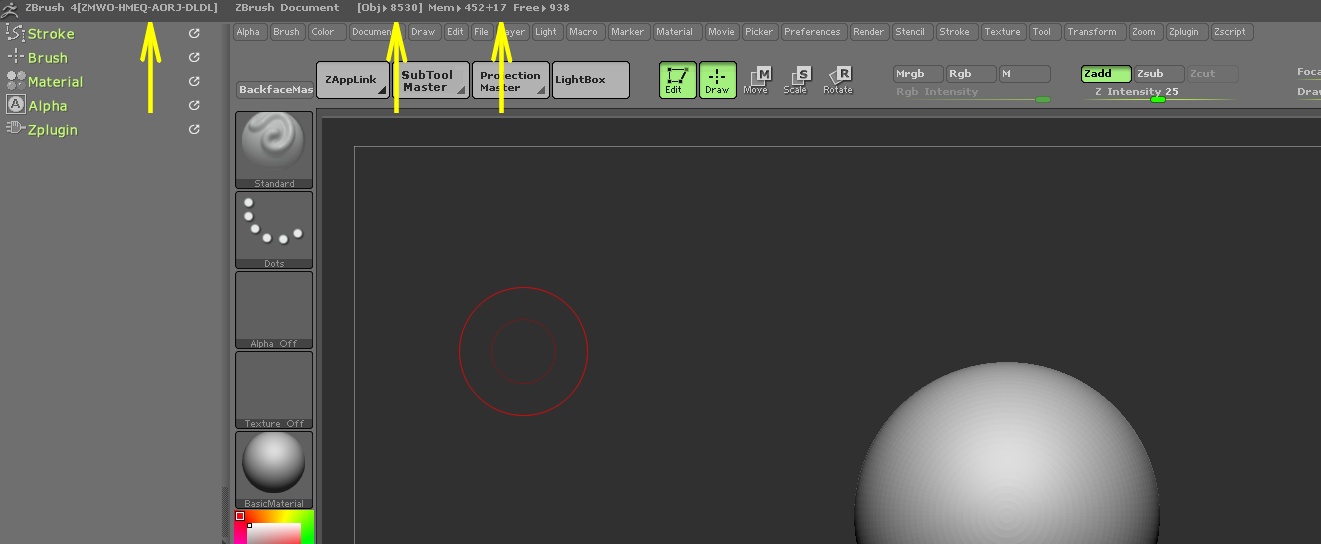Screen dimensions: 1321x544
Task: Open the Zoom menu
Action: pyautogui.click(x=1144, y=32)
